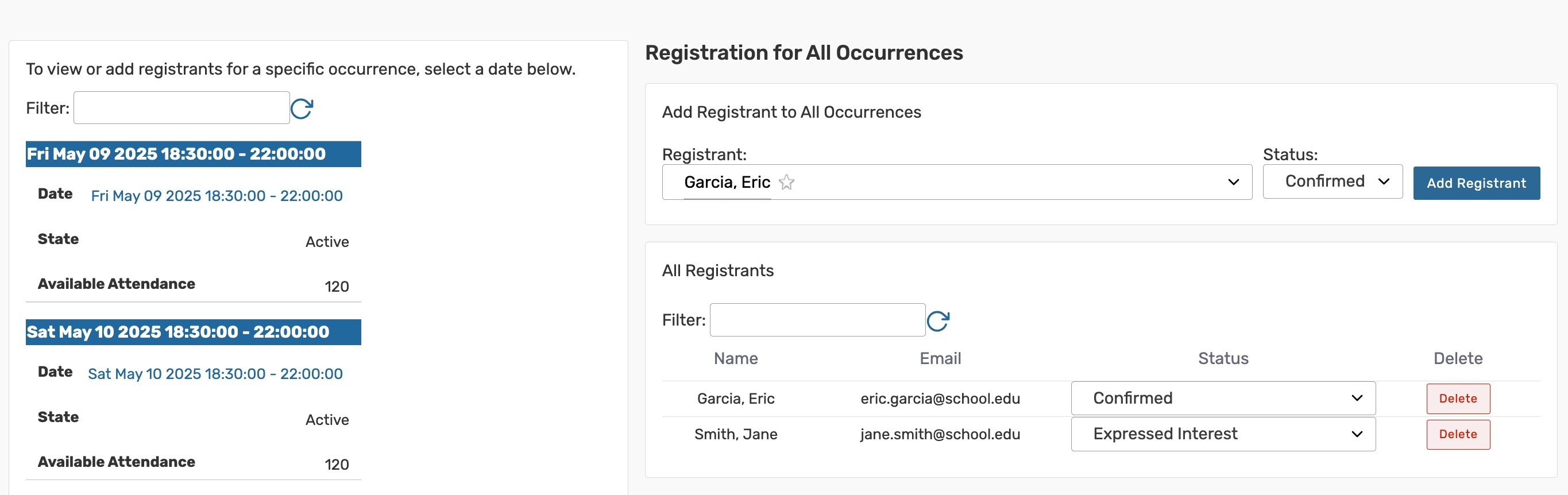Refresh the All Registrants filter

coord(937,321)
